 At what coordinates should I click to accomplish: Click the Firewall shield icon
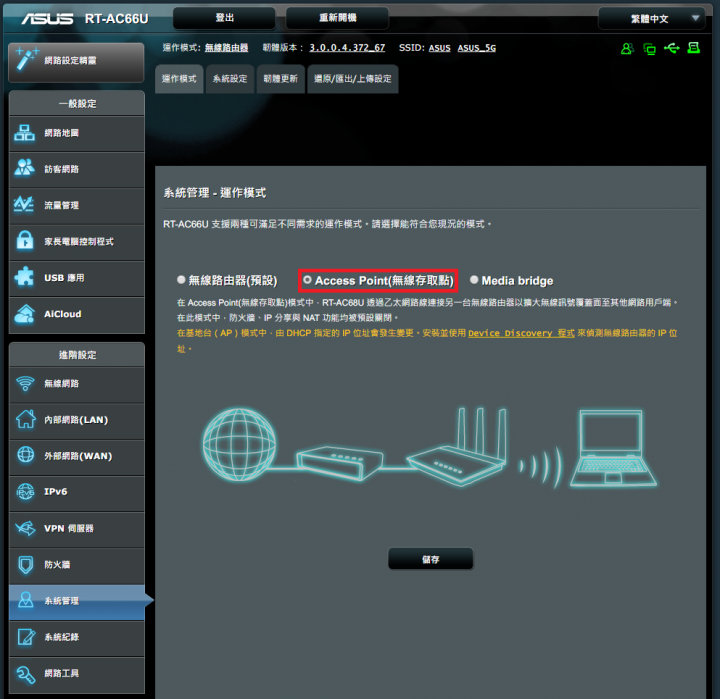tap(26, 565)
